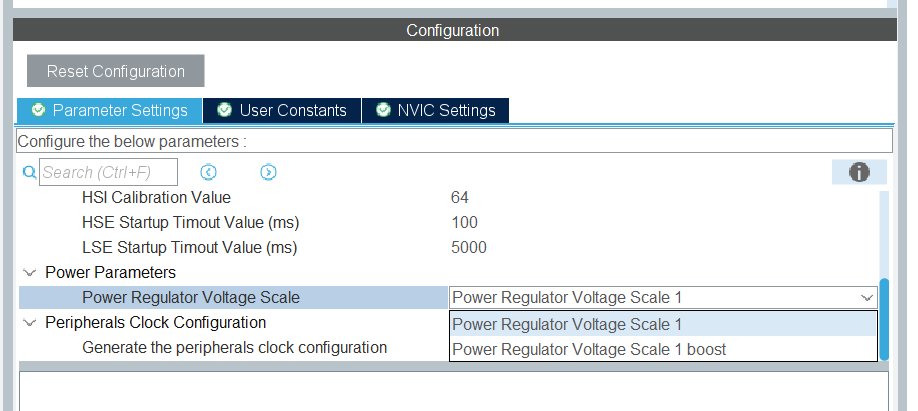918x411 pixels.
Task: Go to previous search result arrow
Action: coord(208,172)
